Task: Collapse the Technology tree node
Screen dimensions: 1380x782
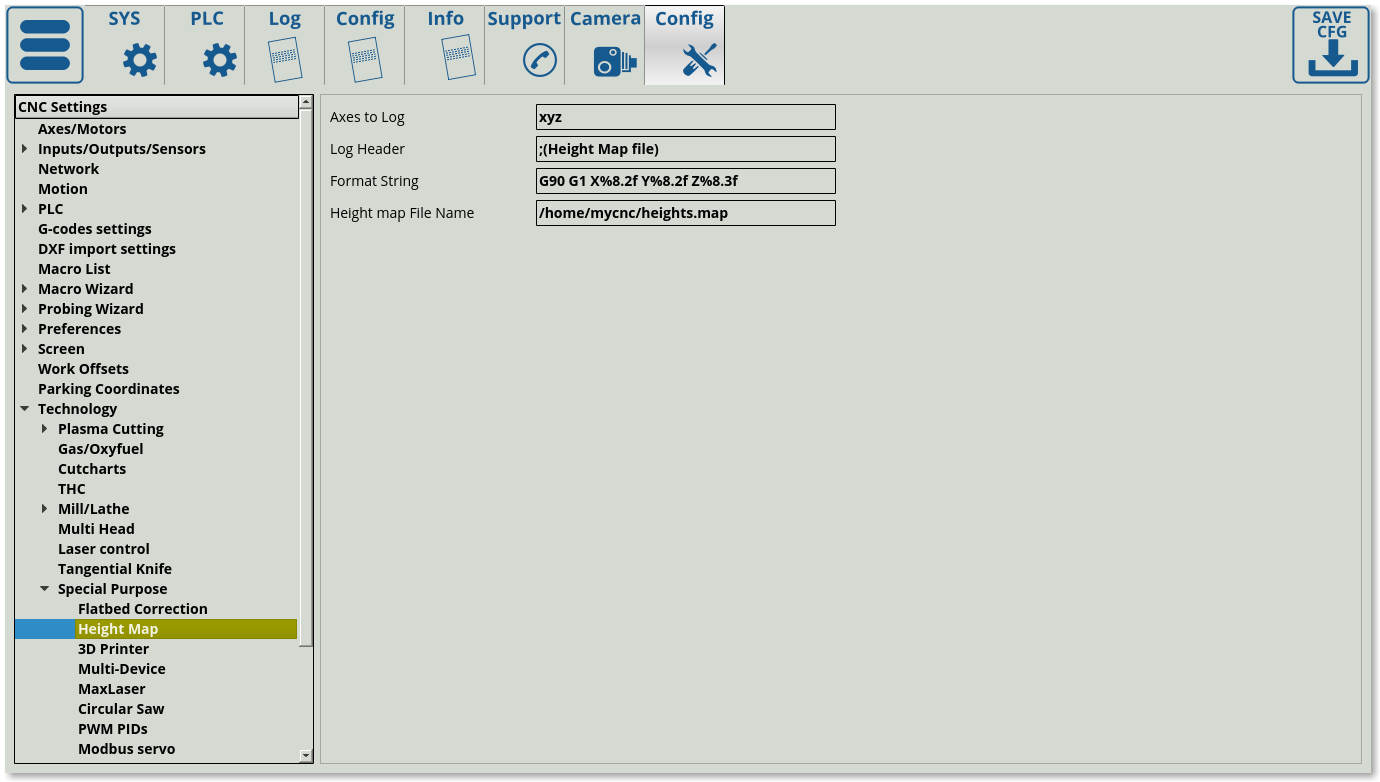Action: pyautogui.click(x=25, y=409)
